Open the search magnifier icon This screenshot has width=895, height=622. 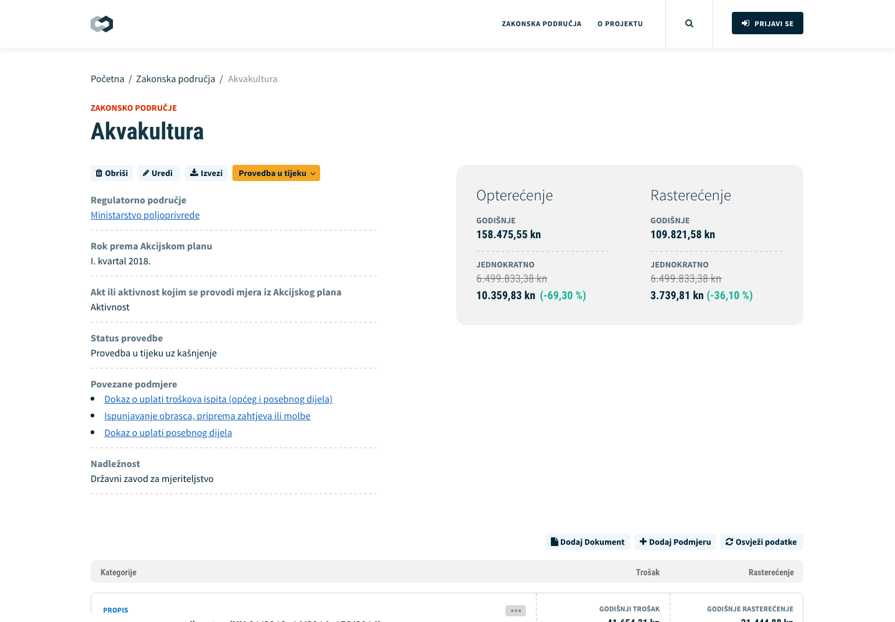tap(689, 24)
